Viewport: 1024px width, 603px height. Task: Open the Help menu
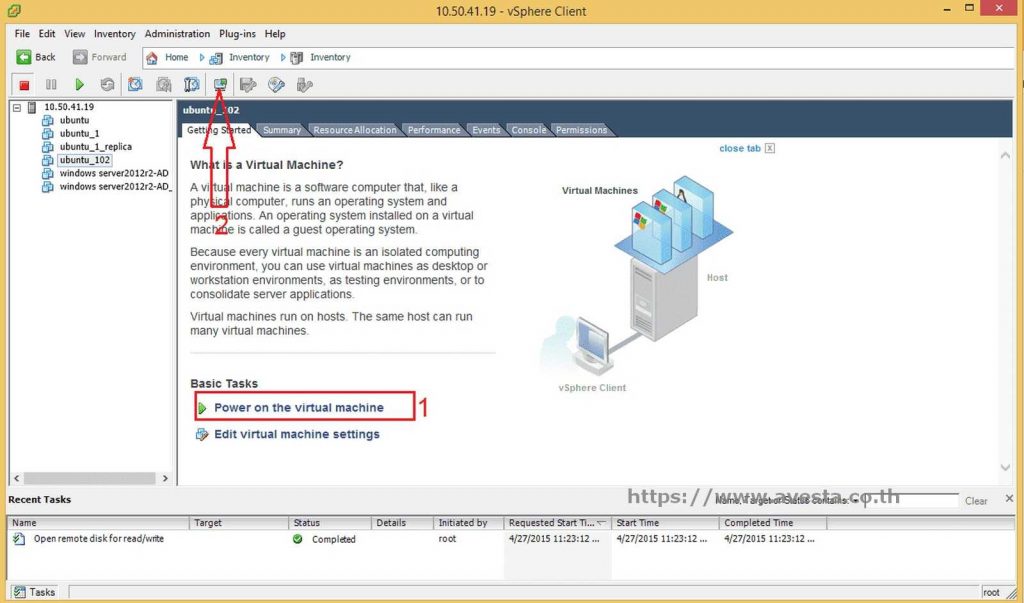pos(275,33)
